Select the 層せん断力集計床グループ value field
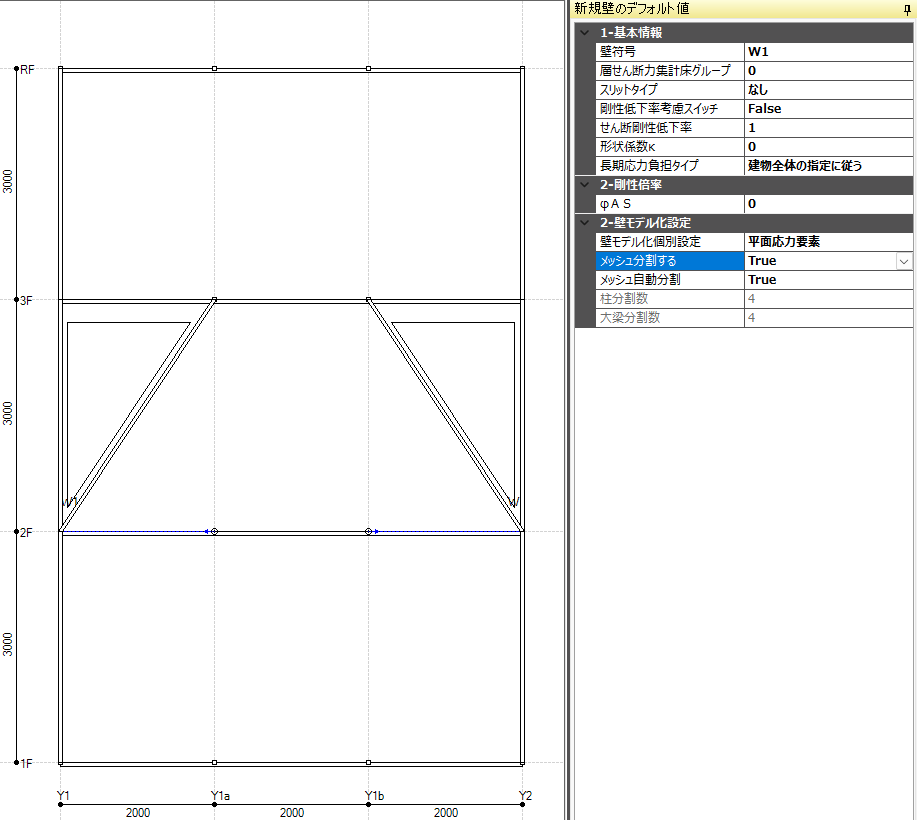 828,71
